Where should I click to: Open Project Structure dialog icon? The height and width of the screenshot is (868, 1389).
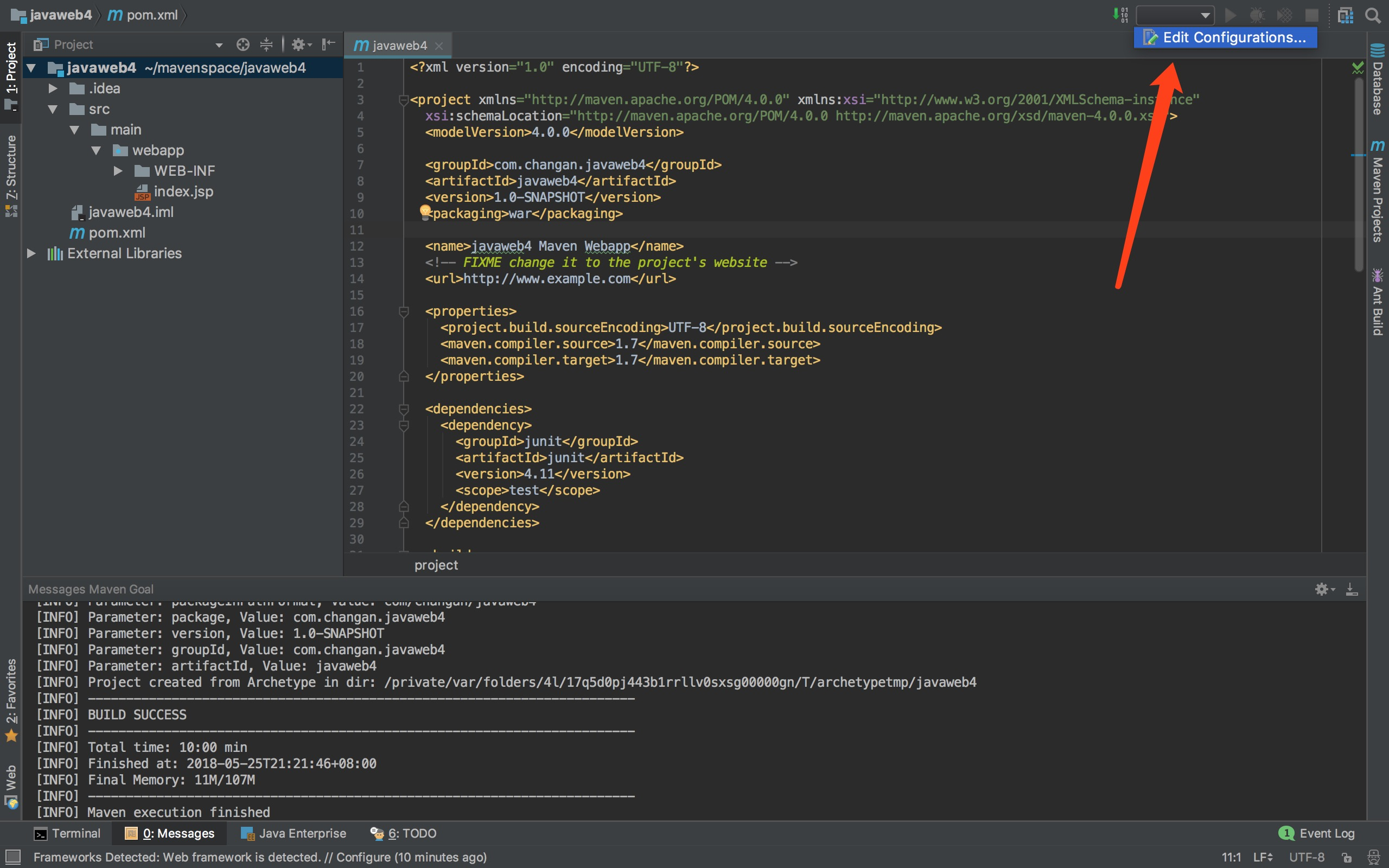click(x=1345, y=15)
